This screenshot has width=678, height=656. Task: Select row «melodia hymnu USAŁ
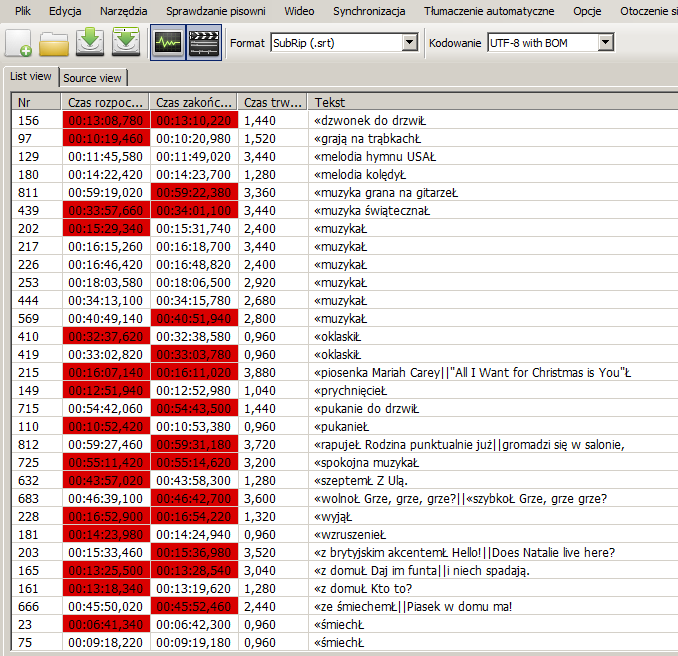pos(345,157)
